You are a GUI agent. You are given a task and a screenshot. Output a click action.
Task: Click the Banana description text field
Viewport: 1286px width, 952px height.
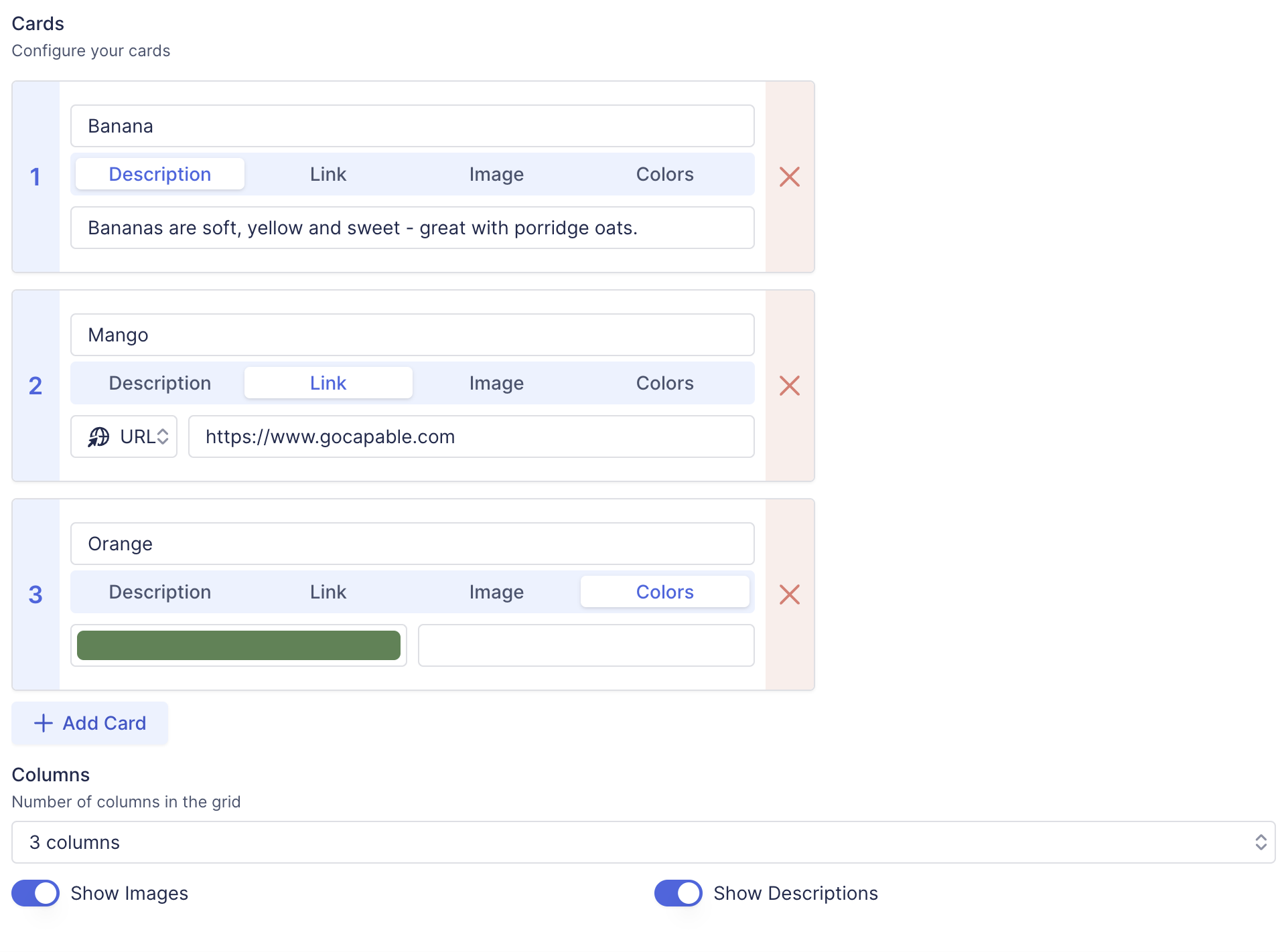(x=412, y=228)
